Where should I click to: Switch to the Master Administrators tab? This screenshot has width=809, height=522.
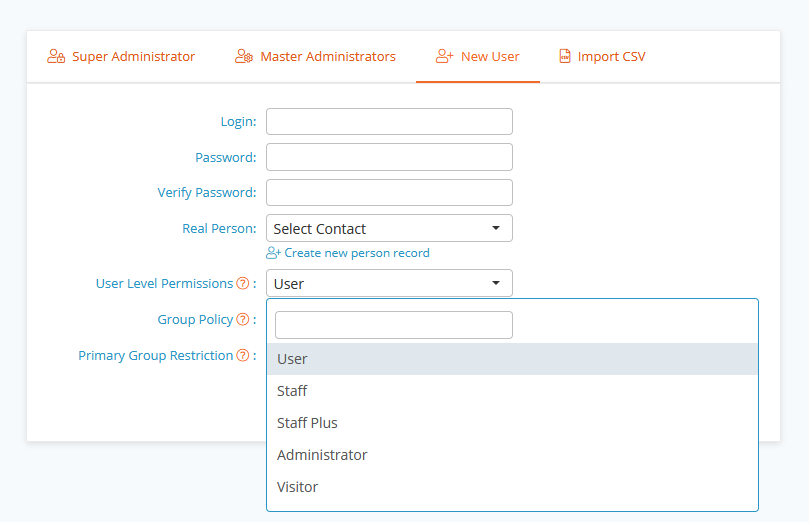(x=315, y=56)
